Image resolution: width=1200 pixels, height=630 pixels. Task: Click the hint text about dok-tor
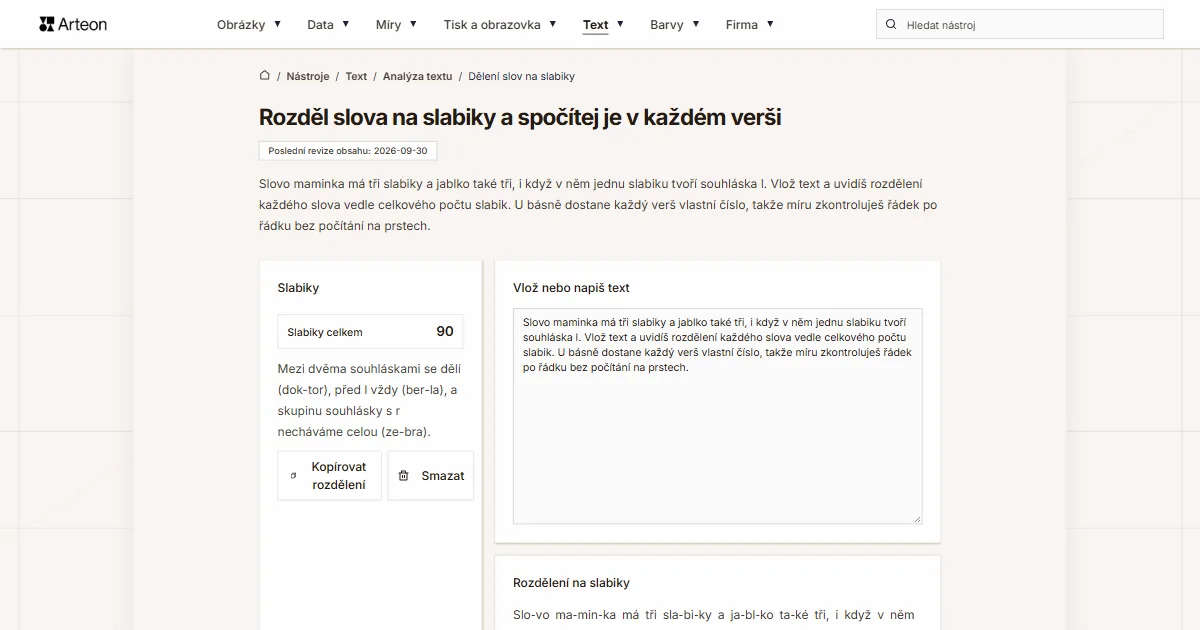coord(369,400)
